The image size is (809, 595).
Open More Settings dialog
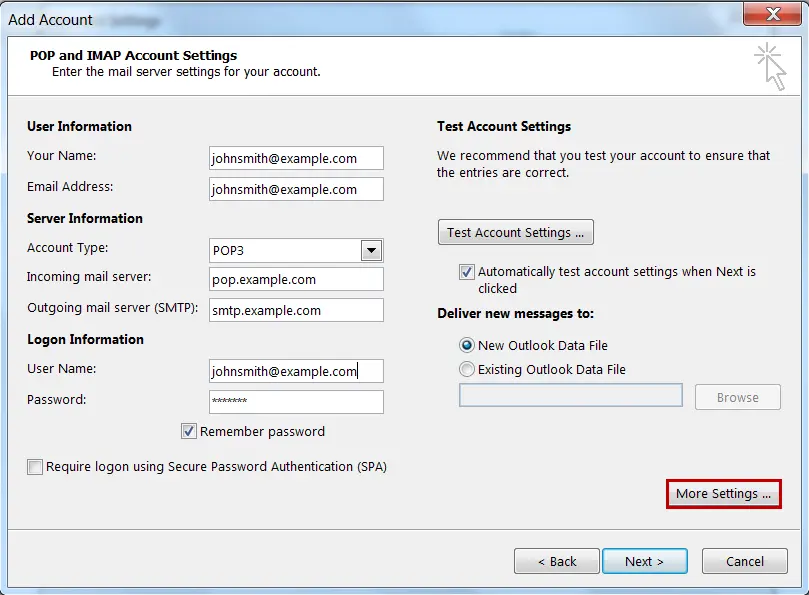point(723,494)
